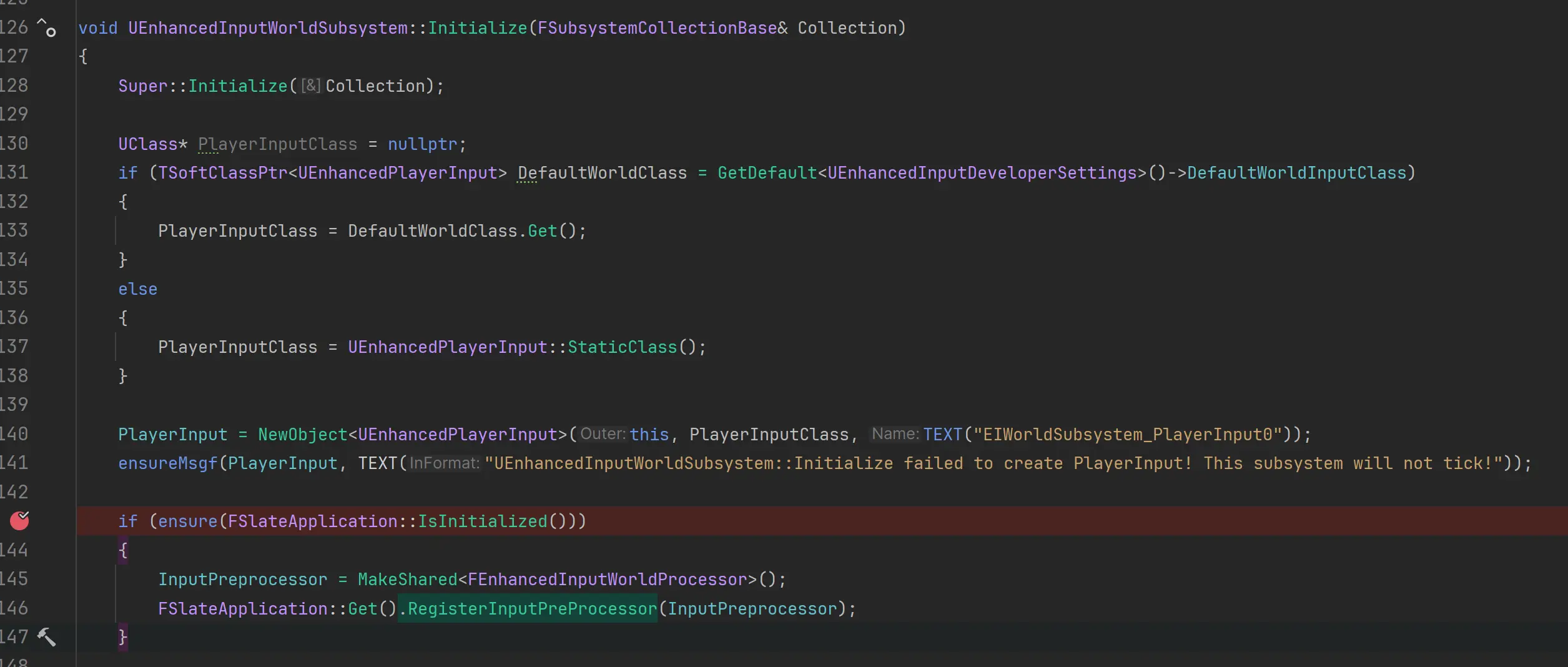
Task: Click the StaticClass method call
Action: coord(622,347)
